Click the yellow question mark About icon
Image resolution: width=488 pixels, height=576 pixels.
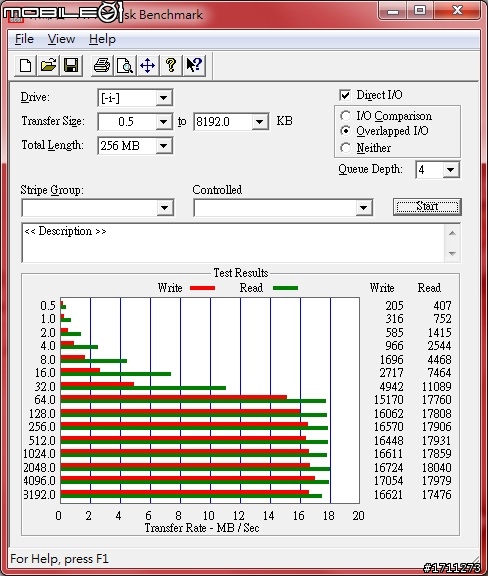171,66
